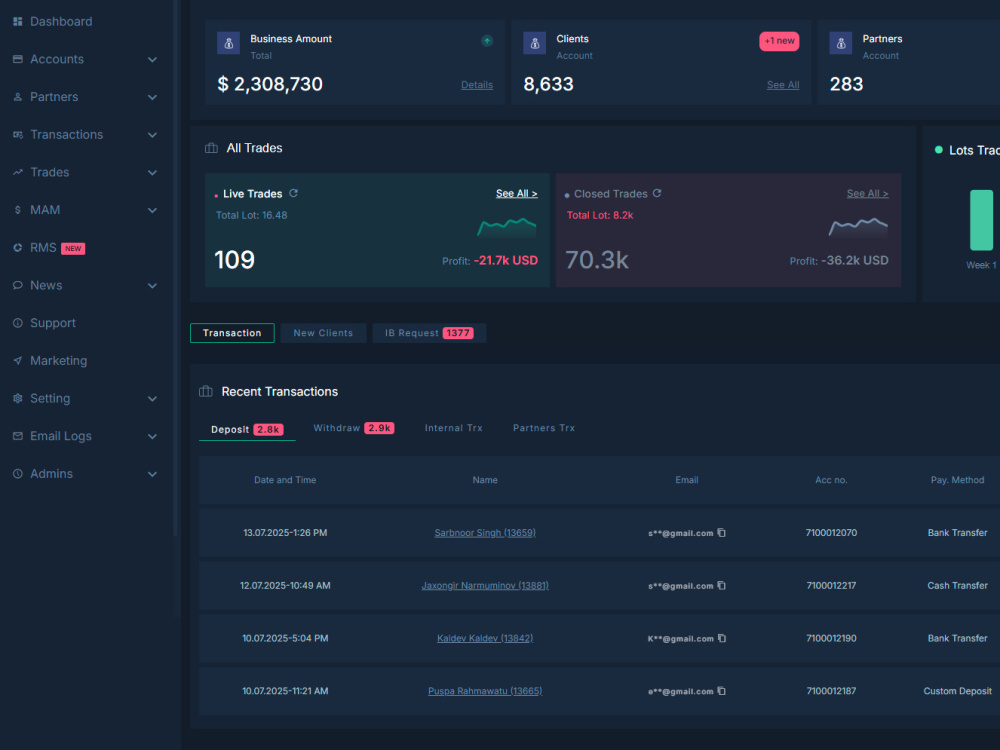Expand the MAM sidebar chevron
Image resolution: width=1000 pixels, height=750 pixels.
point(152,210)
